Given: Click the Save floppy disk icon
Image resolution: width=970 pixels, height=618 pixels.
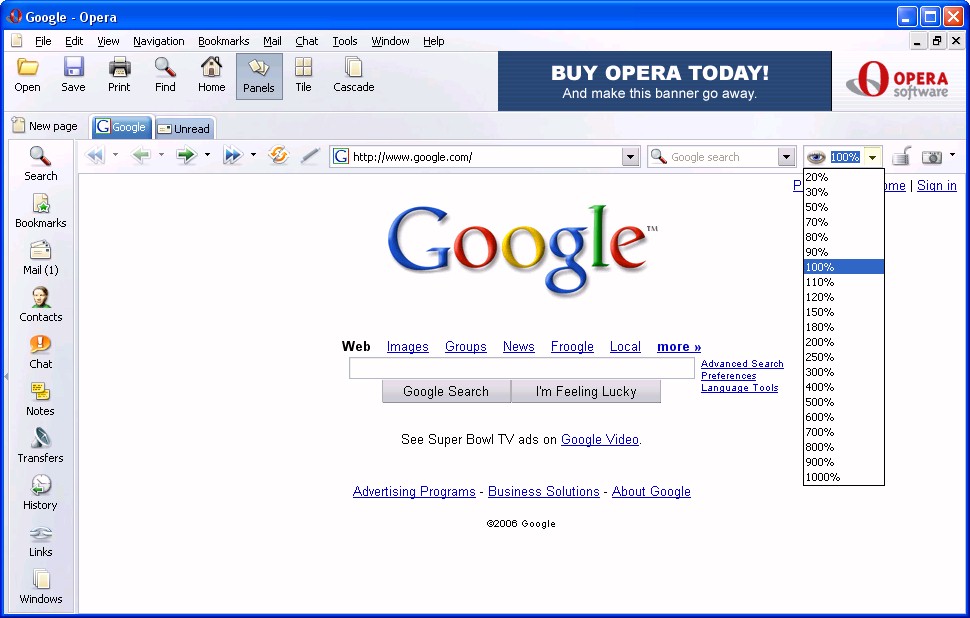Looking at the screenshot, I should 74,67.
